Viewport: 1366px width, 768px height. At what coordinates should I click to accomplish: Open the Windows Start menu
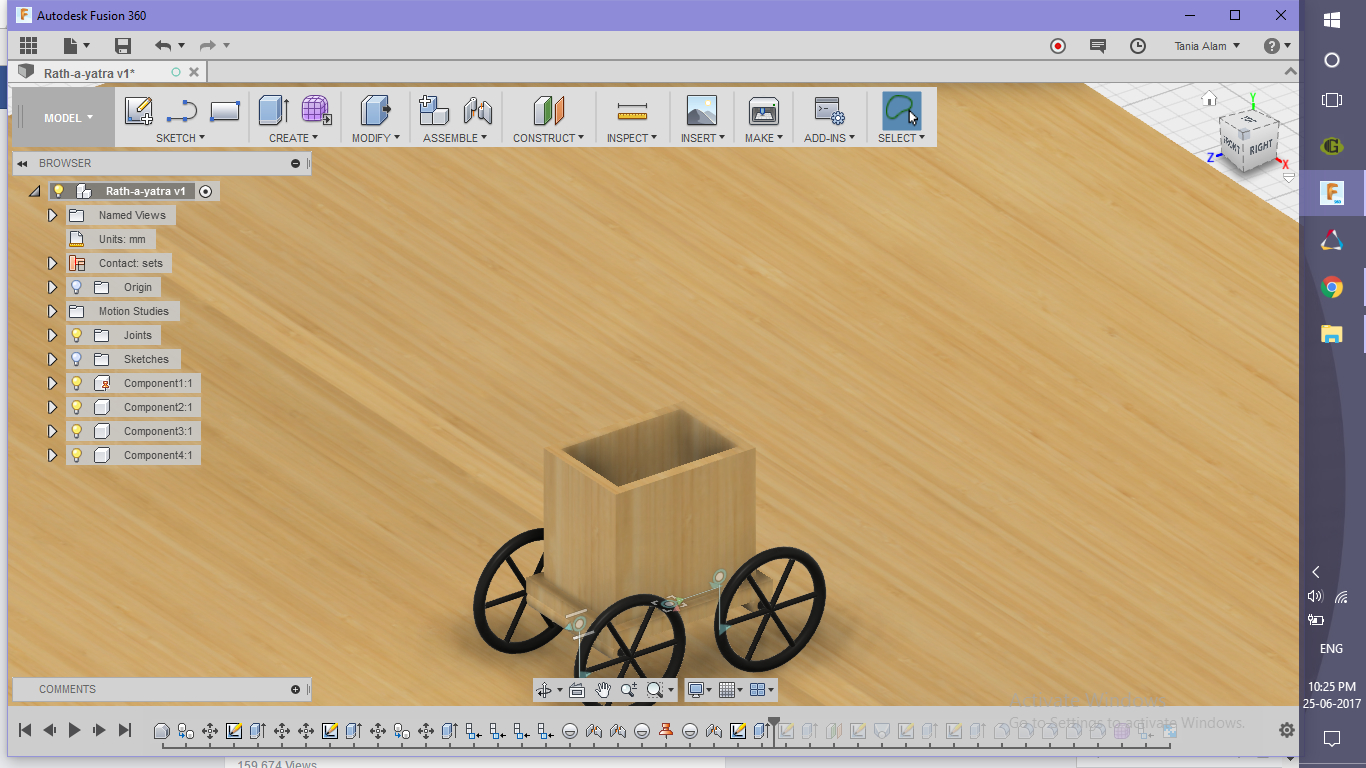click(1332, 19)
